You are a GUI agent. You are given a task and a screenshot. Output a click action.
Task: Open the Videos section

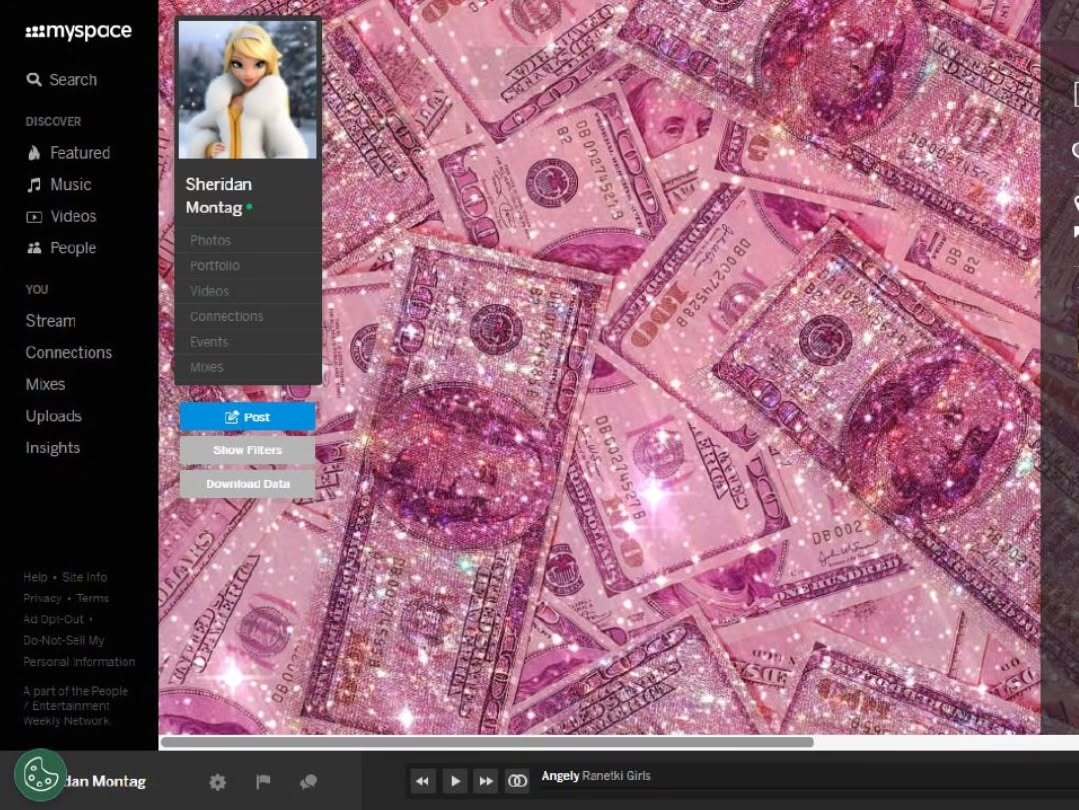click(x=73, y=216)
